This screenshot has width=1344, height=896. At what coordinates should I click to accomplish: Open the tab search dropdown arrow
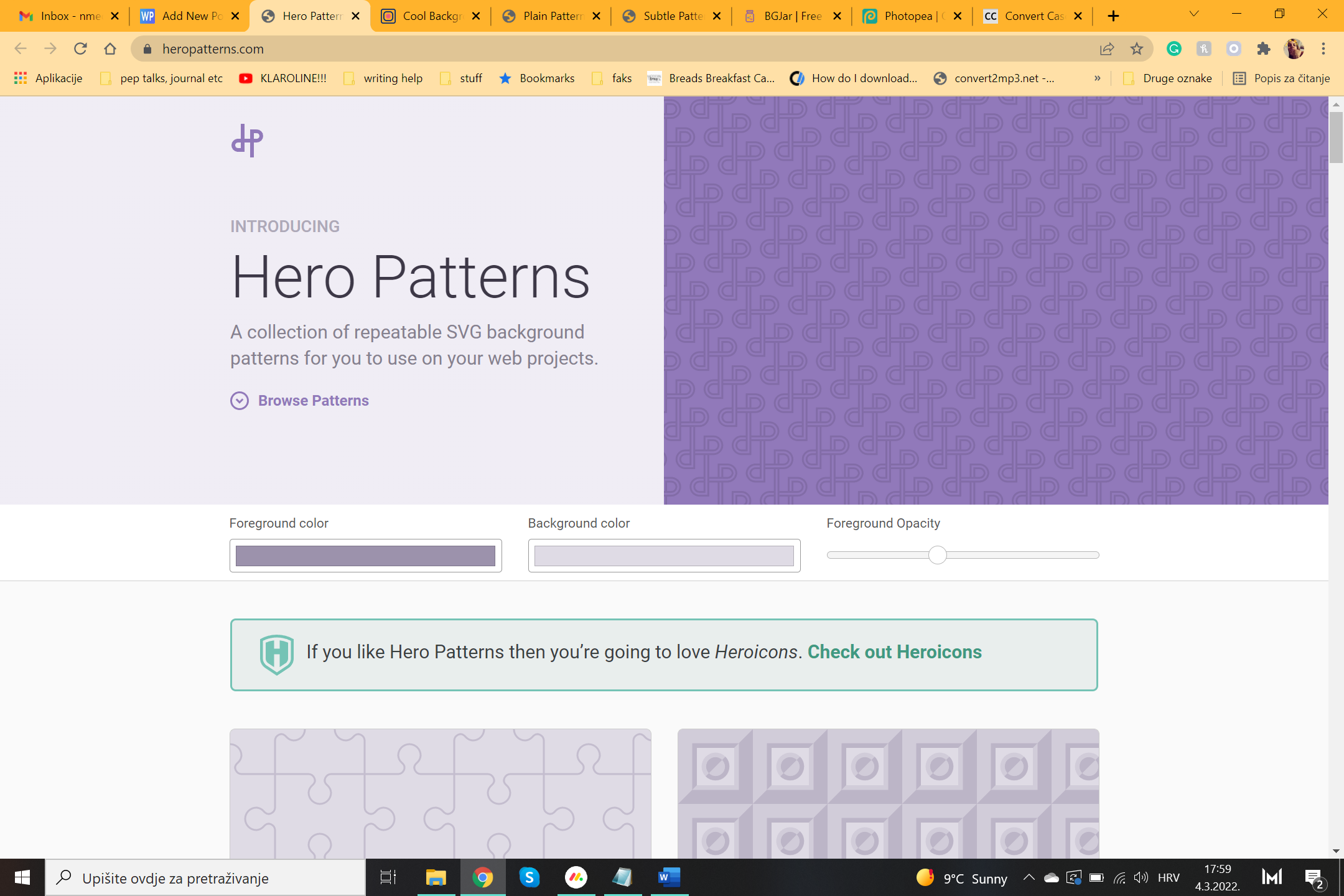tap(1193, 15)
